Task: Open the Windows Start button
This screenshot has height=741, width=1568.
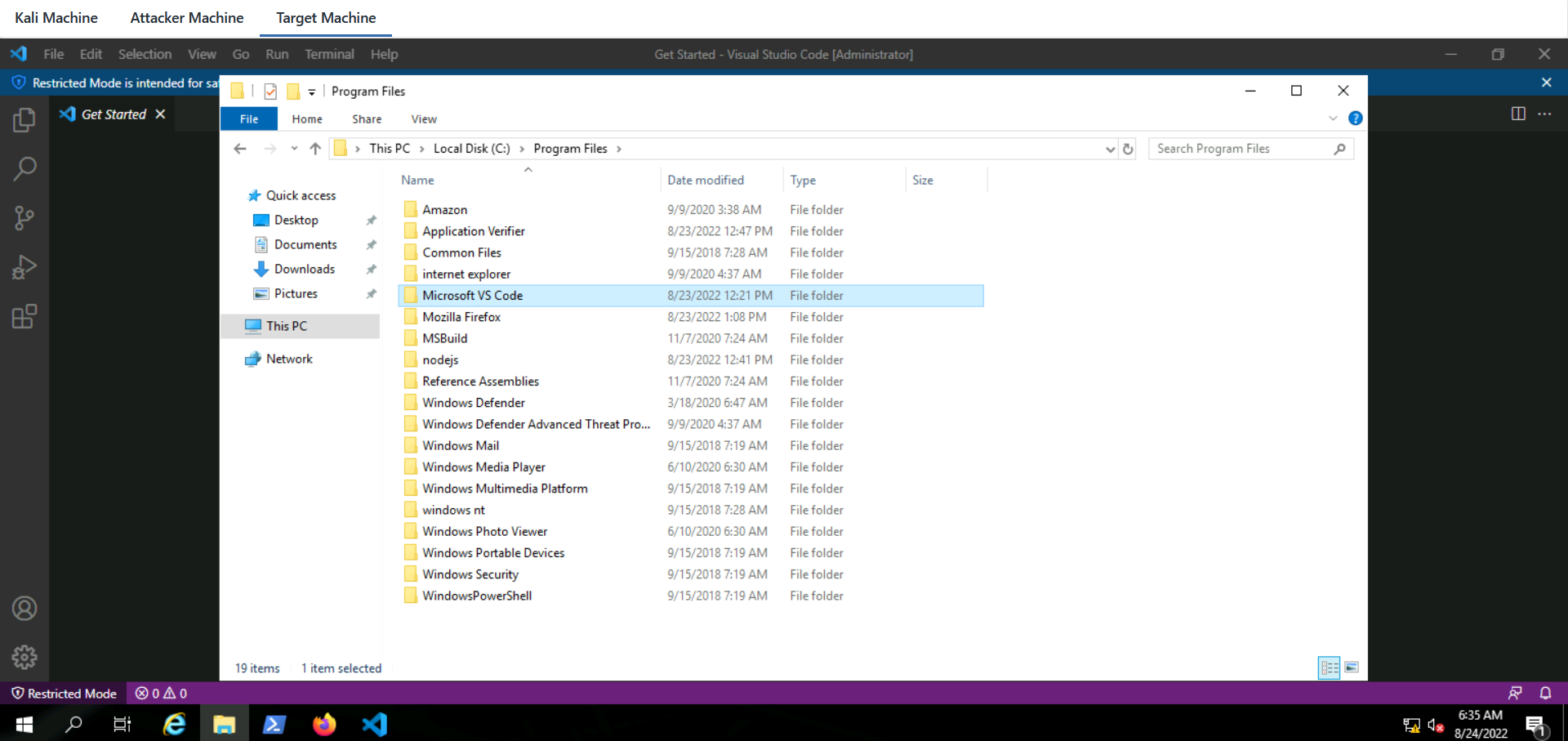Action: [24, 724]
